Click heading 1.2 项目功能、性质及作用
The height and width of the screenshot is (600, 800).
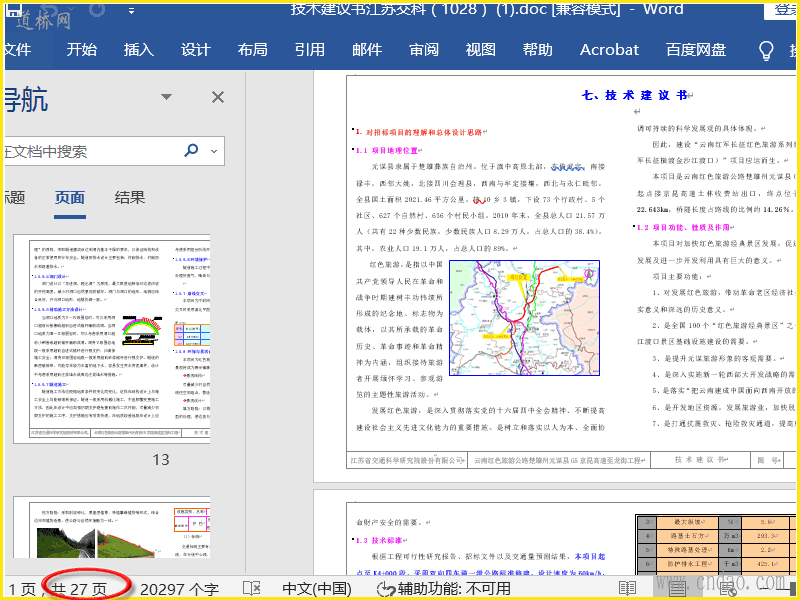(683, 228)
